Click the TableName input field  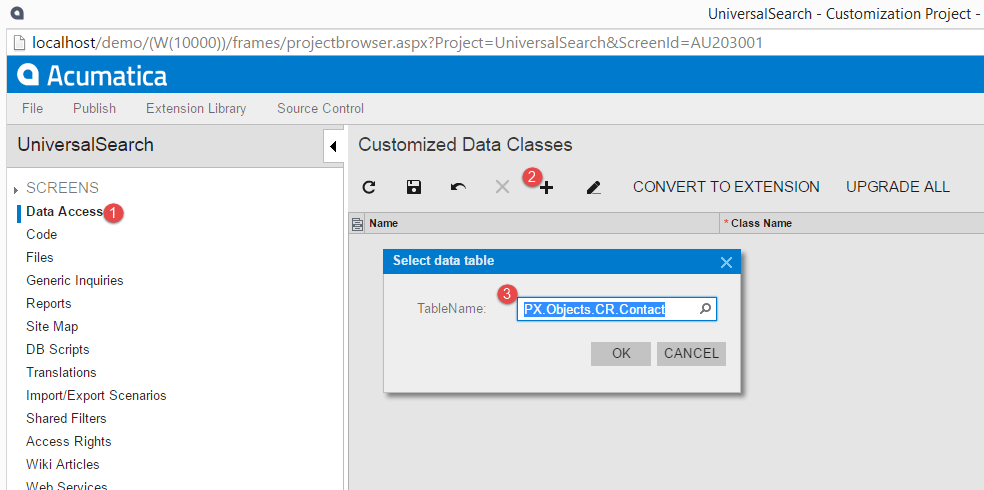(606, 309)
